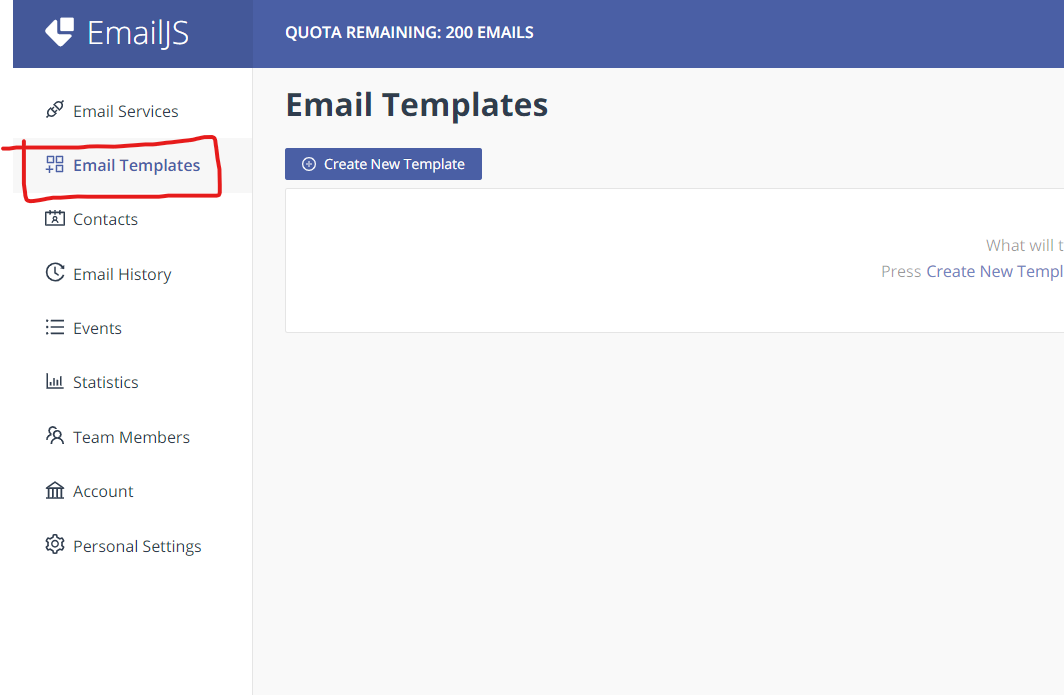Open the Events page
1064x695 pixels.
click(x=132, y=328)
